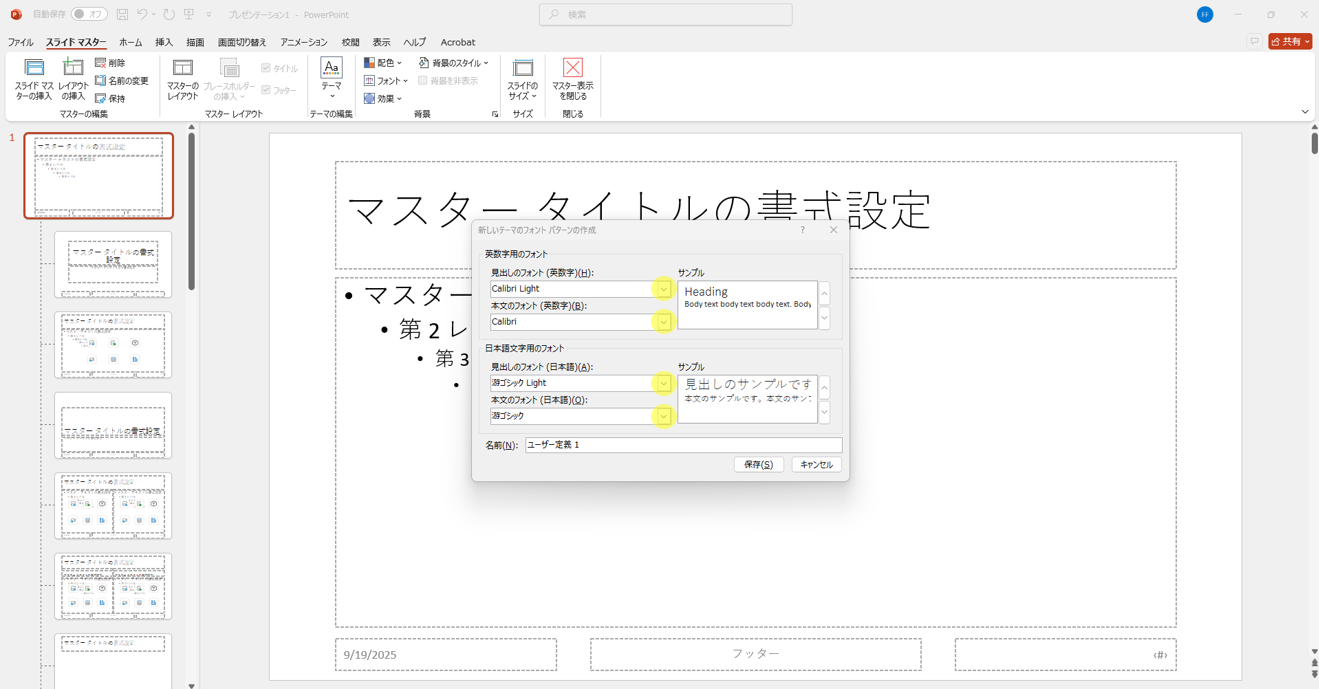The width and height of the screenshot is (1319, 689).
Task: Click the 名前の変更 icon
Action: [101, 81]
